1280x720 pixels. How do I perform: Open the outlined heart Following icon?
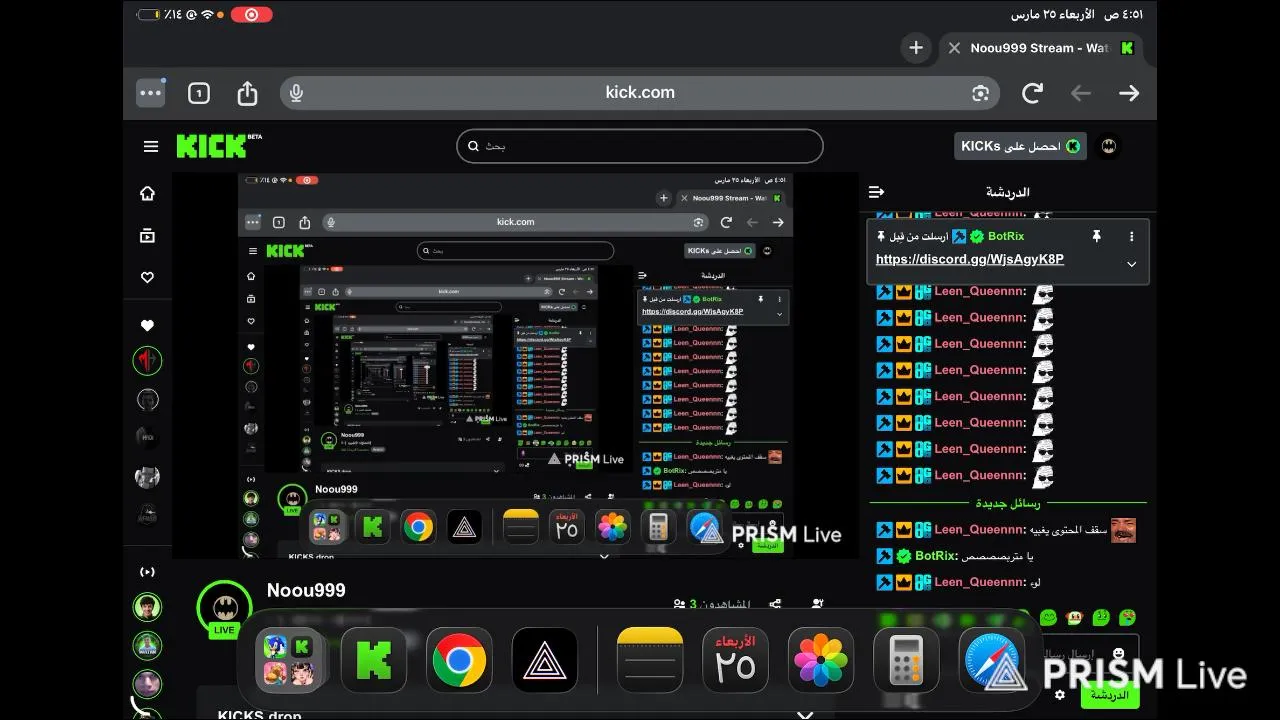(x=147, y=277)
